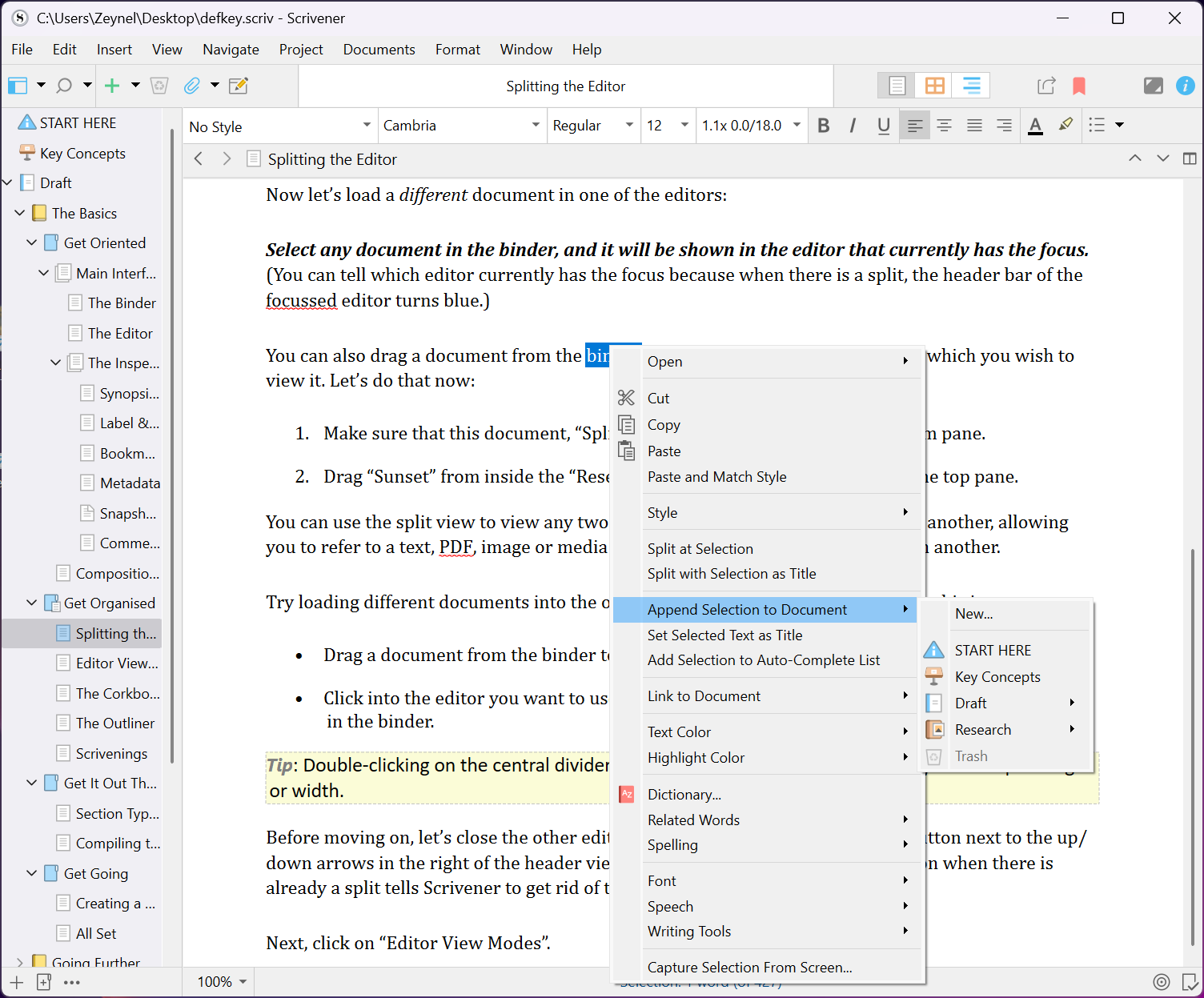Click New... in the append submenu
This screenshot has width=1204, height=998.
(x=1007, y=614)
